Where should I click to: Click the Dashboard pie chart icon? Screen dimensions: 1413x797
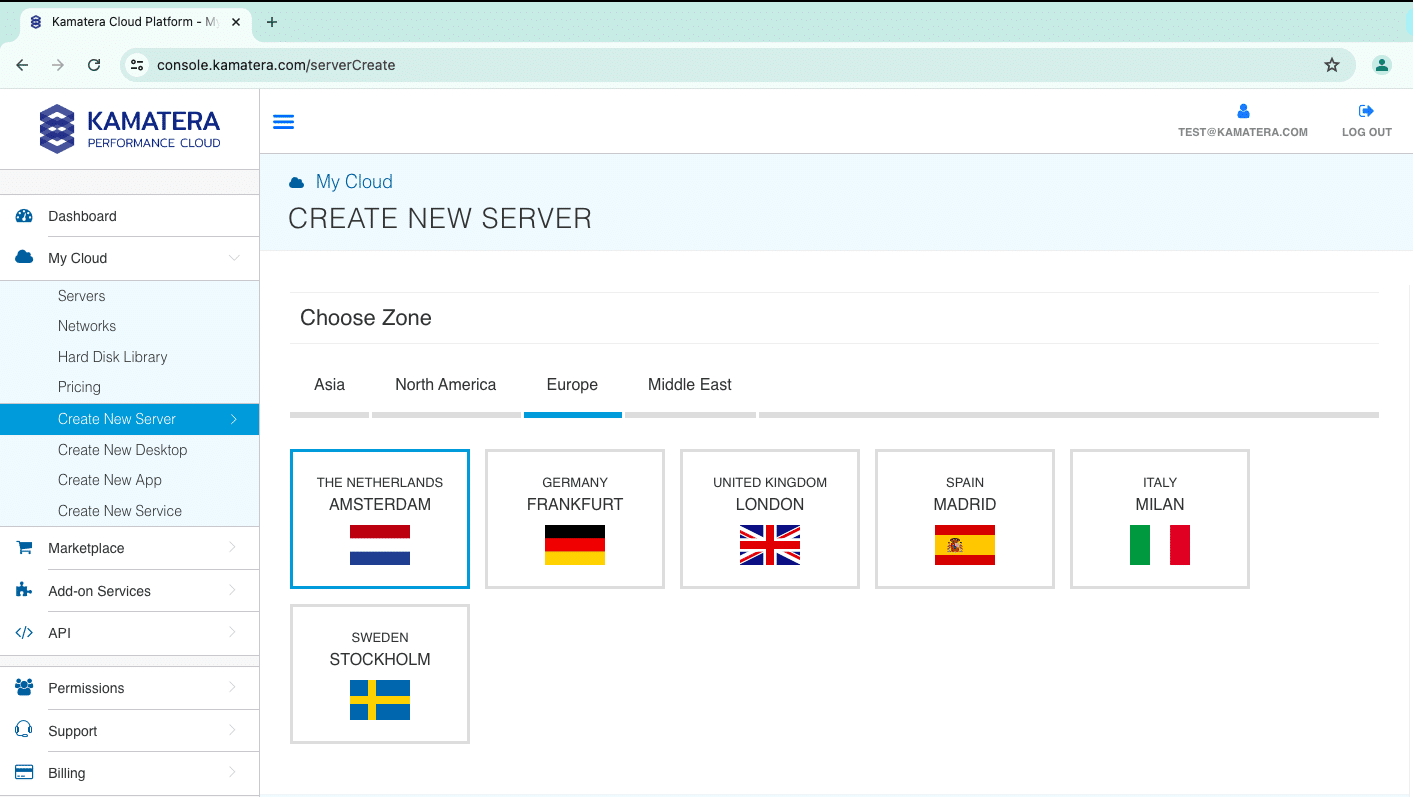point(22,215)
